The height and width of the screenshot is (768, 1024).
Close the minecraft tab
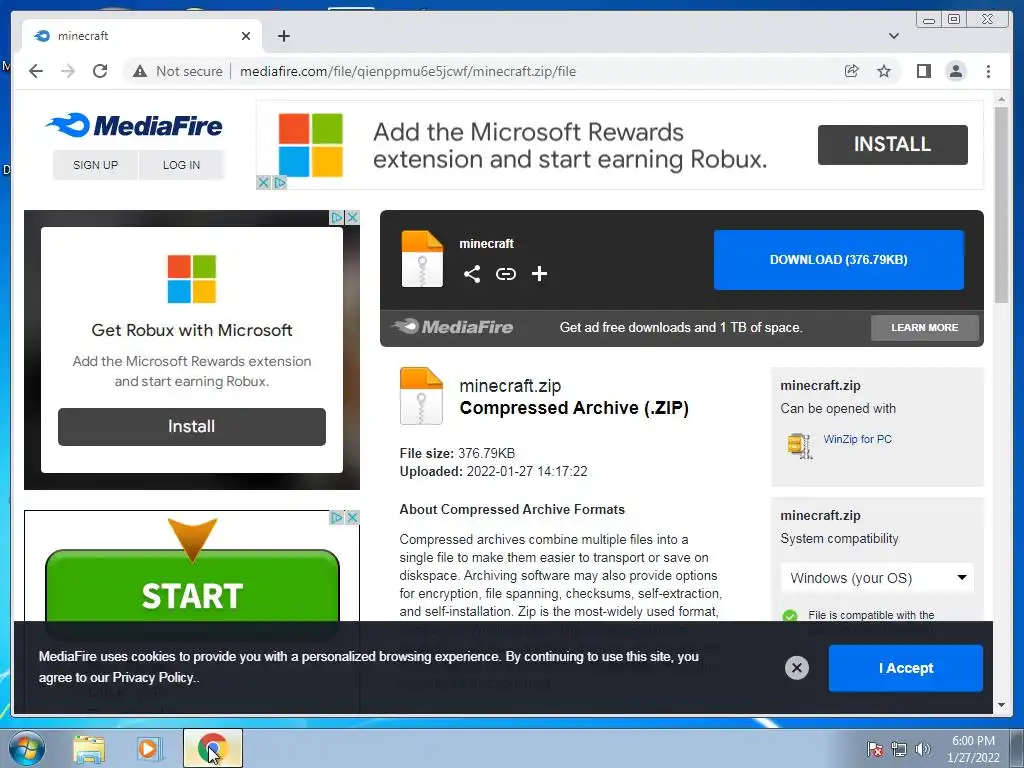pos(246,36)
